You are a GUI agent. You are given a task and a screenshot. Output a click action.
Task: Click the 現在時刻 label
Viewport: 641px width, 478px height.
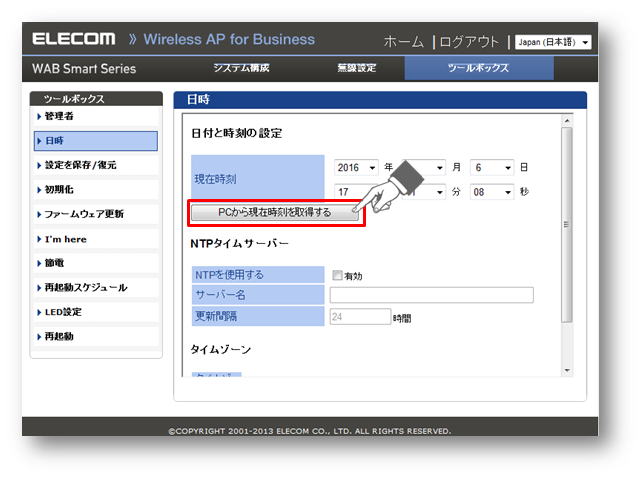[x=215, y=179]
